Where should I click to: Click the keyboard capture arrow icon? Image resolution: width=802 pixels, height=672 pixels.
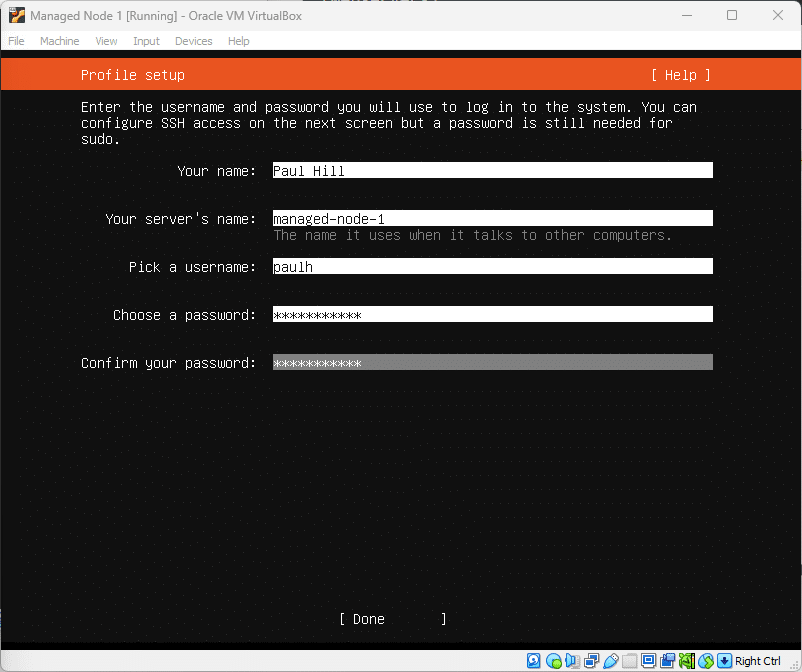(725, 661)
